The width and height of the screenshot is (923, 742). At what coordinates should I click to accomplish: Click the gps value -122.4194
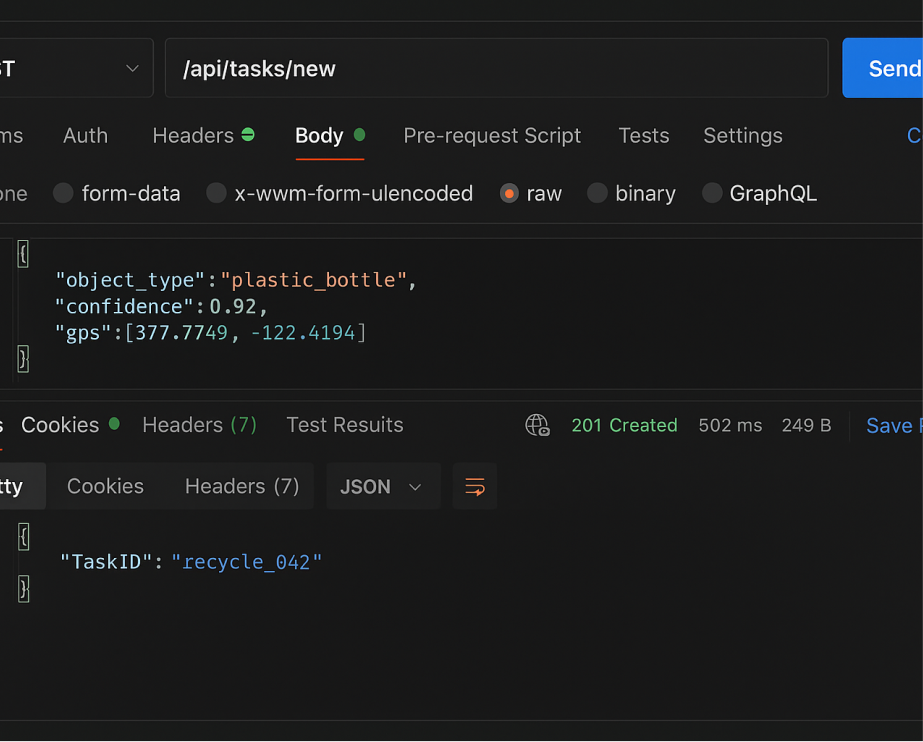click(303, 333)
